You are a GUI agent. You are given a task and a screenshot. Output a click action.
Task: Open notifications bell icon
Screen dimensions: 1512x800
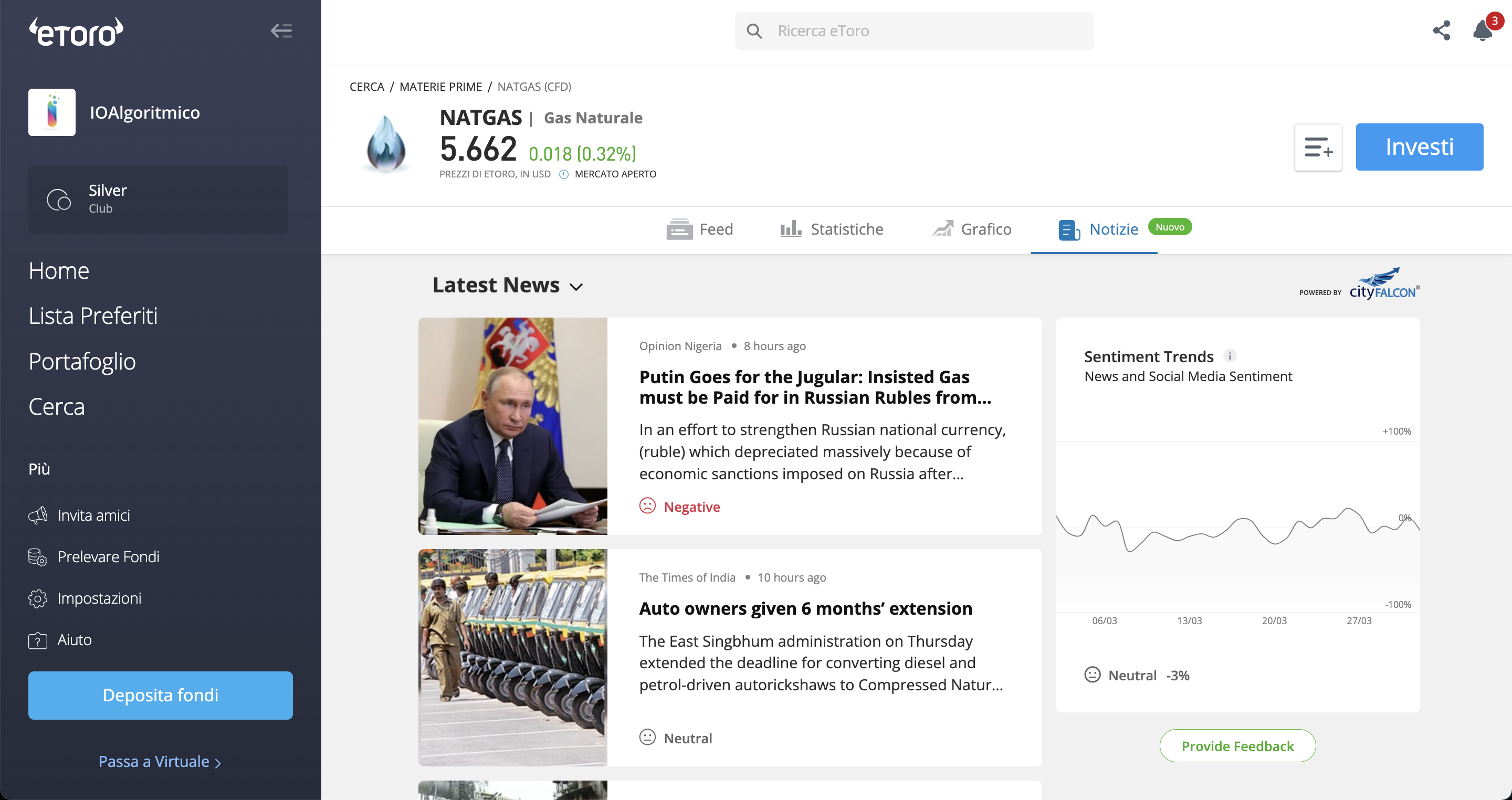click(x=1483, y=30)
